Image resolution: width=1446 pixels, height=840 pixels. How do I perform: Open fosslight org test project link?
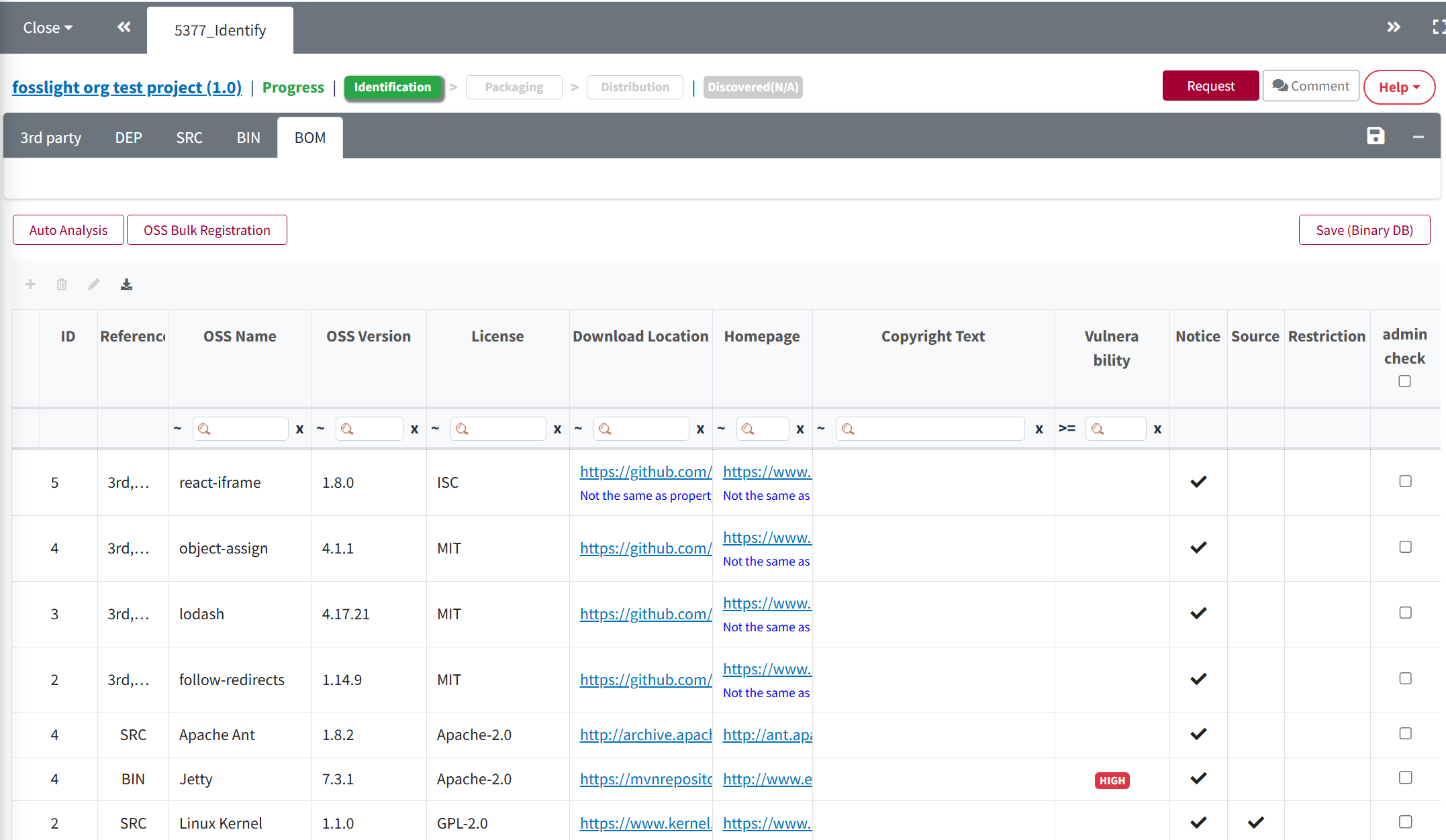[127, 87]
